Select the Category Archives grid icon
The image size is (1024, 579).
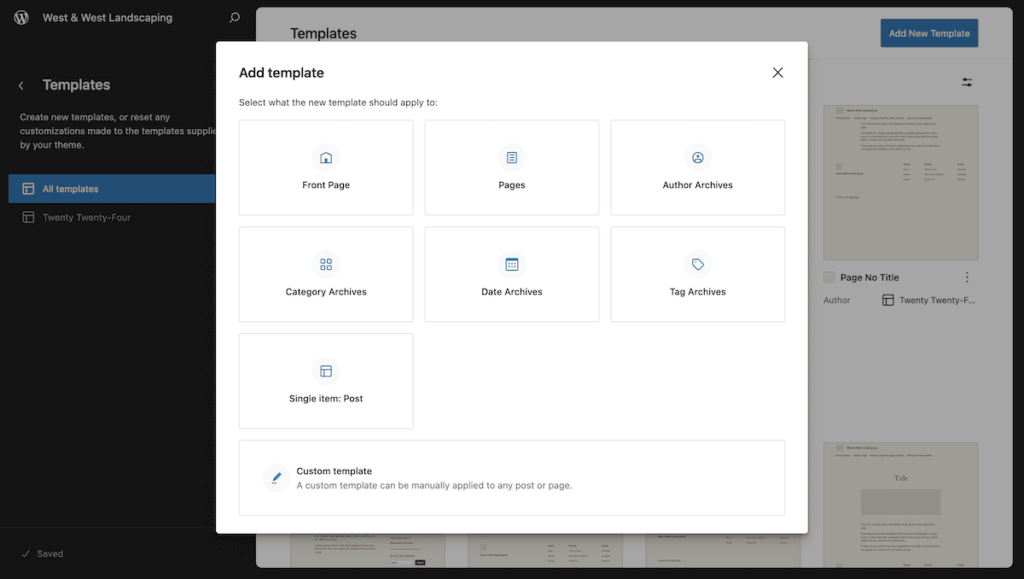point(326,264)
